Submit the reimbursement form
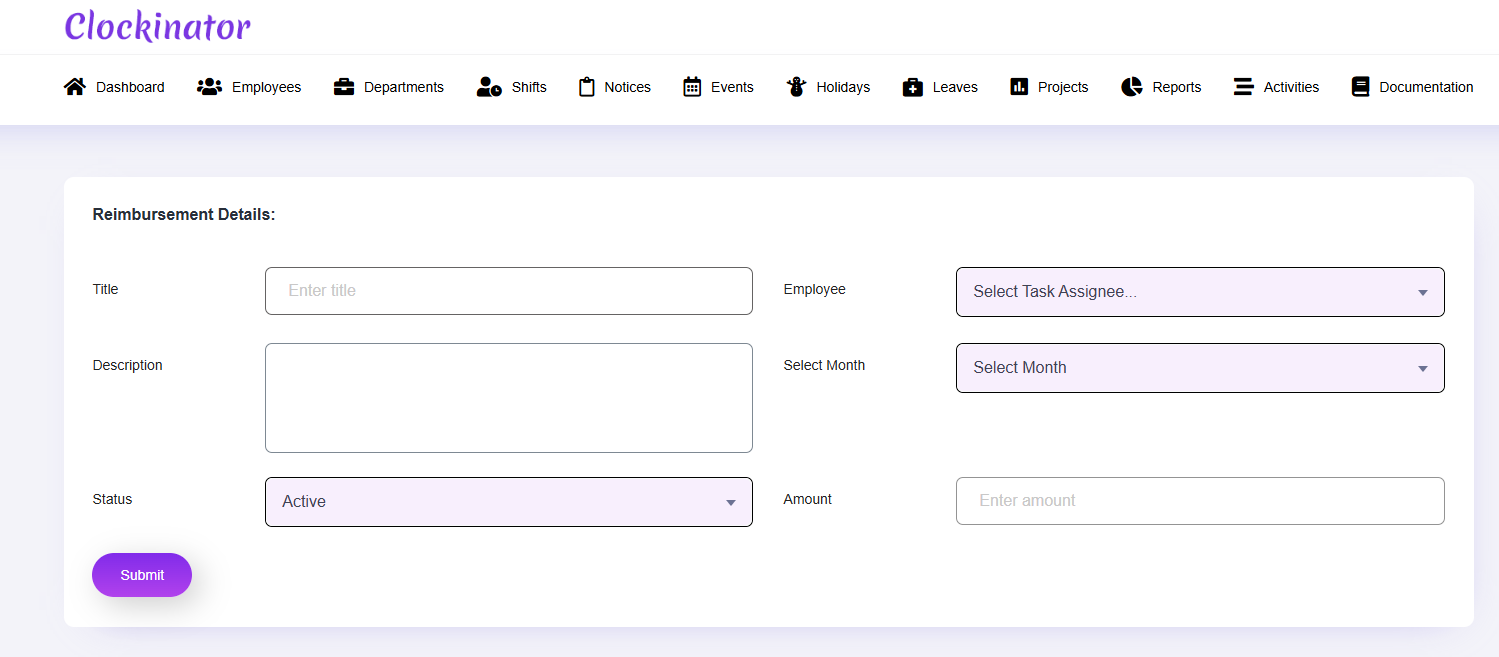Image resolution: width=1499 pixels, height=657 pixels. tap(142, 575)
